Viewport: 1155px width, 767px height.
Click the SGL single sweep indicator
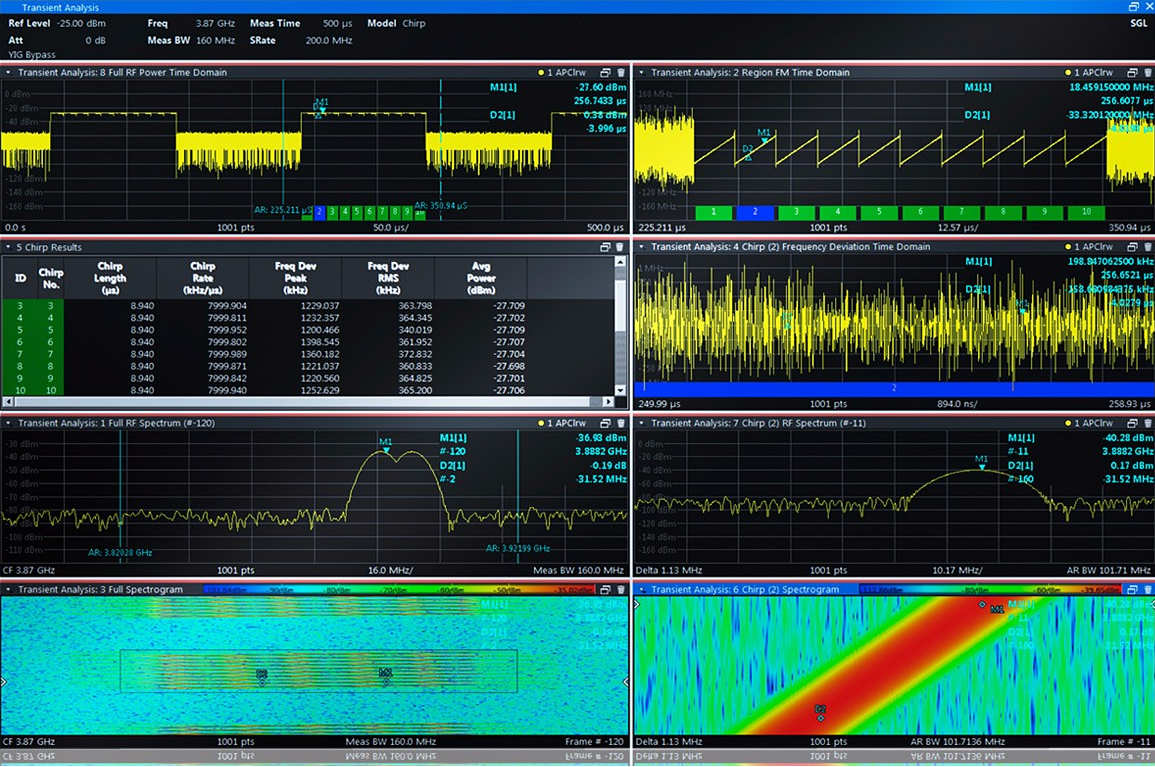pyautogui.click(x=1139, y=24)
